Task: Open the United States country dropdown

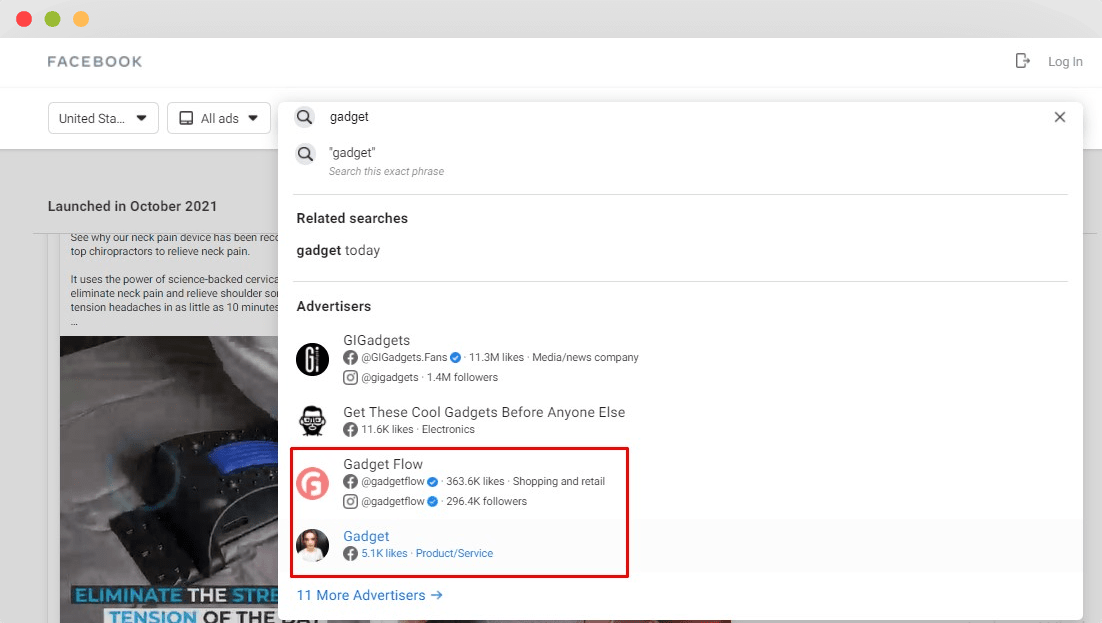Action: (103, 118)
